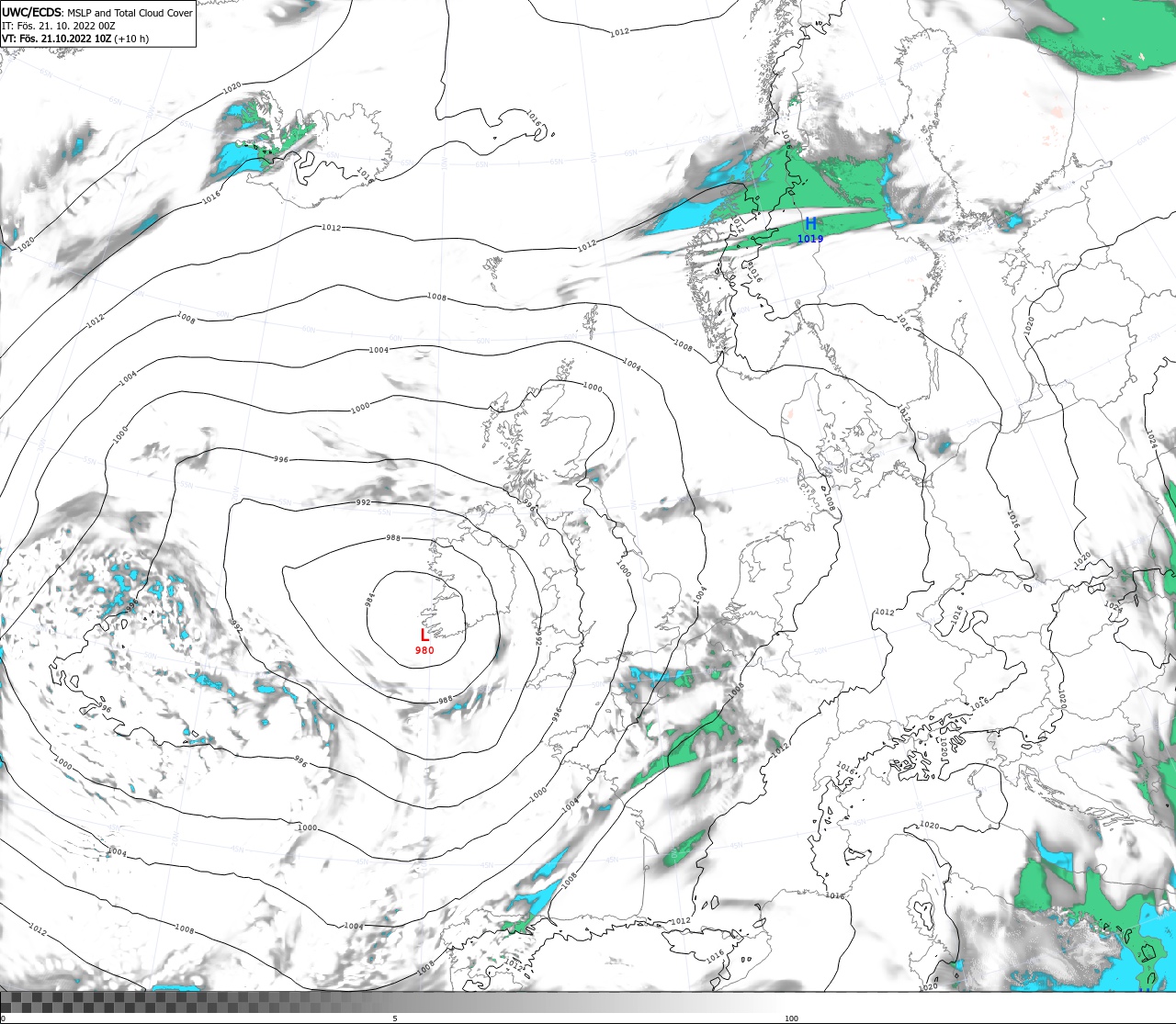Click the '5' tick label on the color bar
This screenshot has height=1024, width=1176.
pos(395,1018)
